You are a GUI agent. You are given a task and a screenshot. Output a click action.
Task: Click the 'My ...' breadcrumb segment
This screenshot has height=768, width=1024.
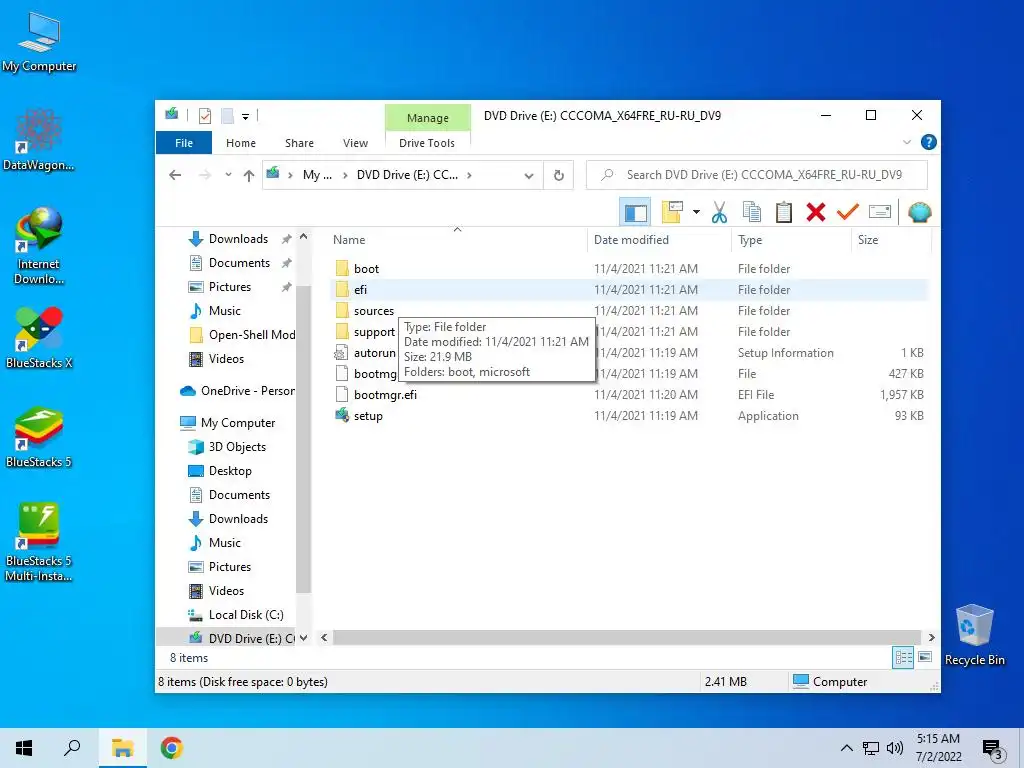pyautogui.click(x=317, y=175)
